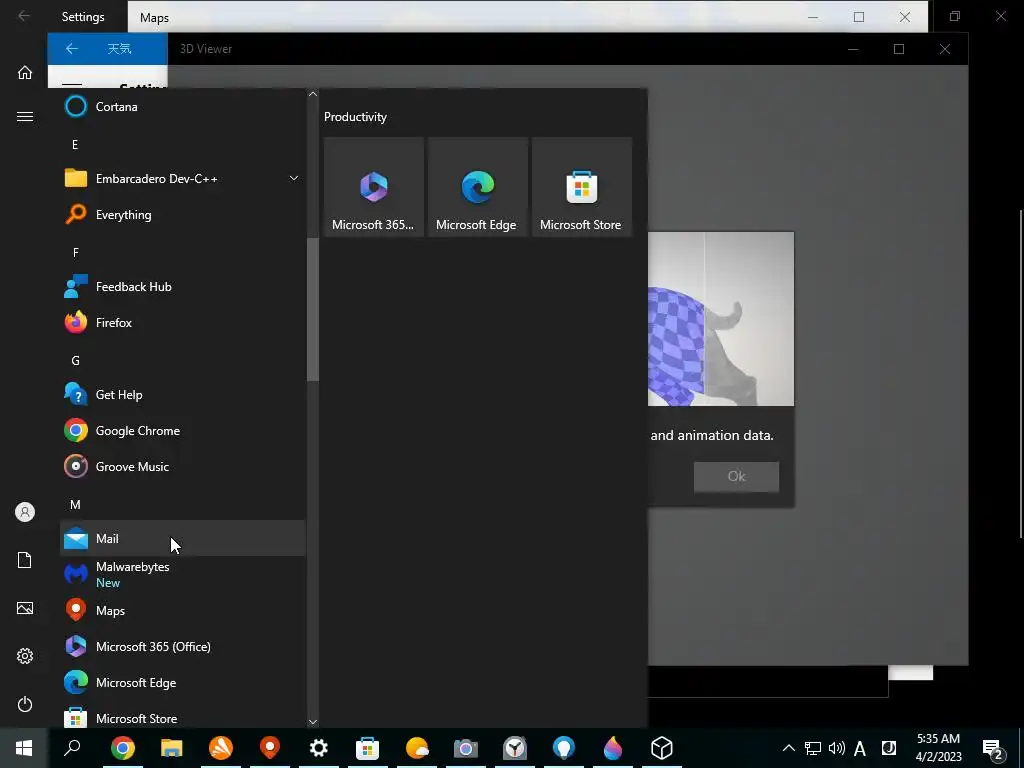Image resolution: width=1024 pixels, height=768 pixels.
Task: Expand the Start menu hamburger button
Action: coord(25,116)
